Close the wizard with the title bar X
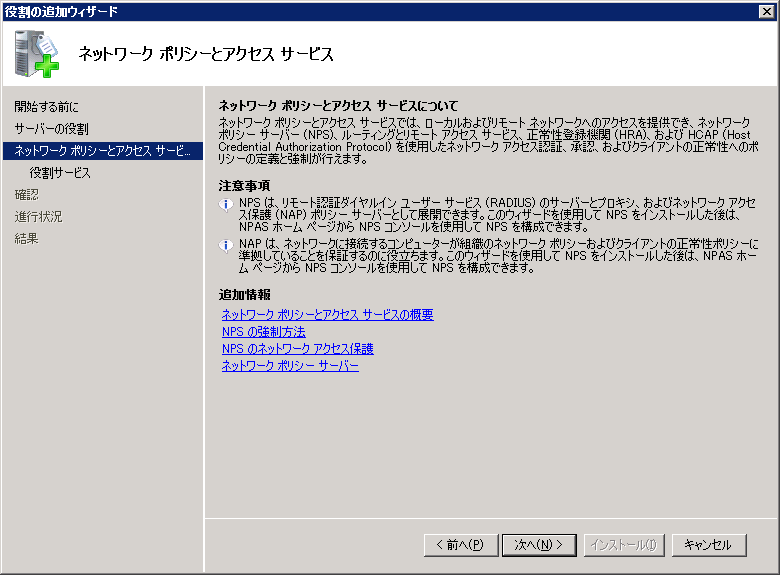Image resolution: width=780 pixels, height=575 pixels. pos(767,11)
